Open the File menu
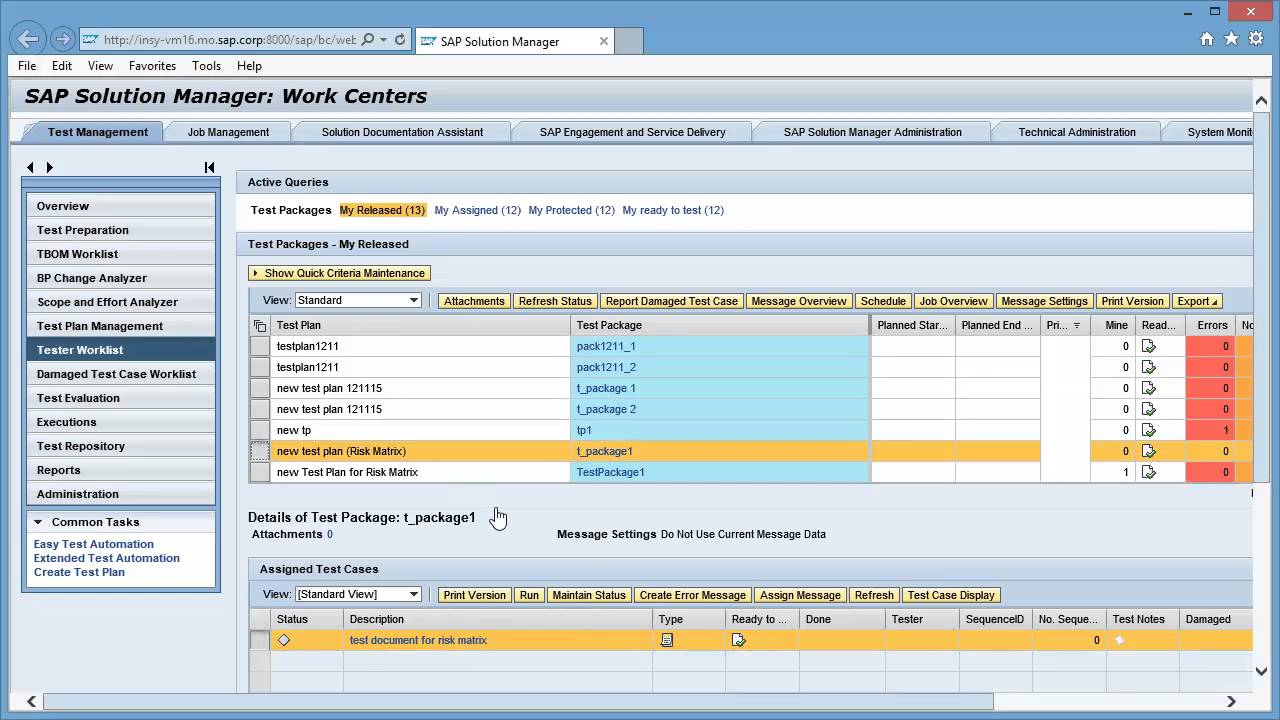 coord(27,66)
